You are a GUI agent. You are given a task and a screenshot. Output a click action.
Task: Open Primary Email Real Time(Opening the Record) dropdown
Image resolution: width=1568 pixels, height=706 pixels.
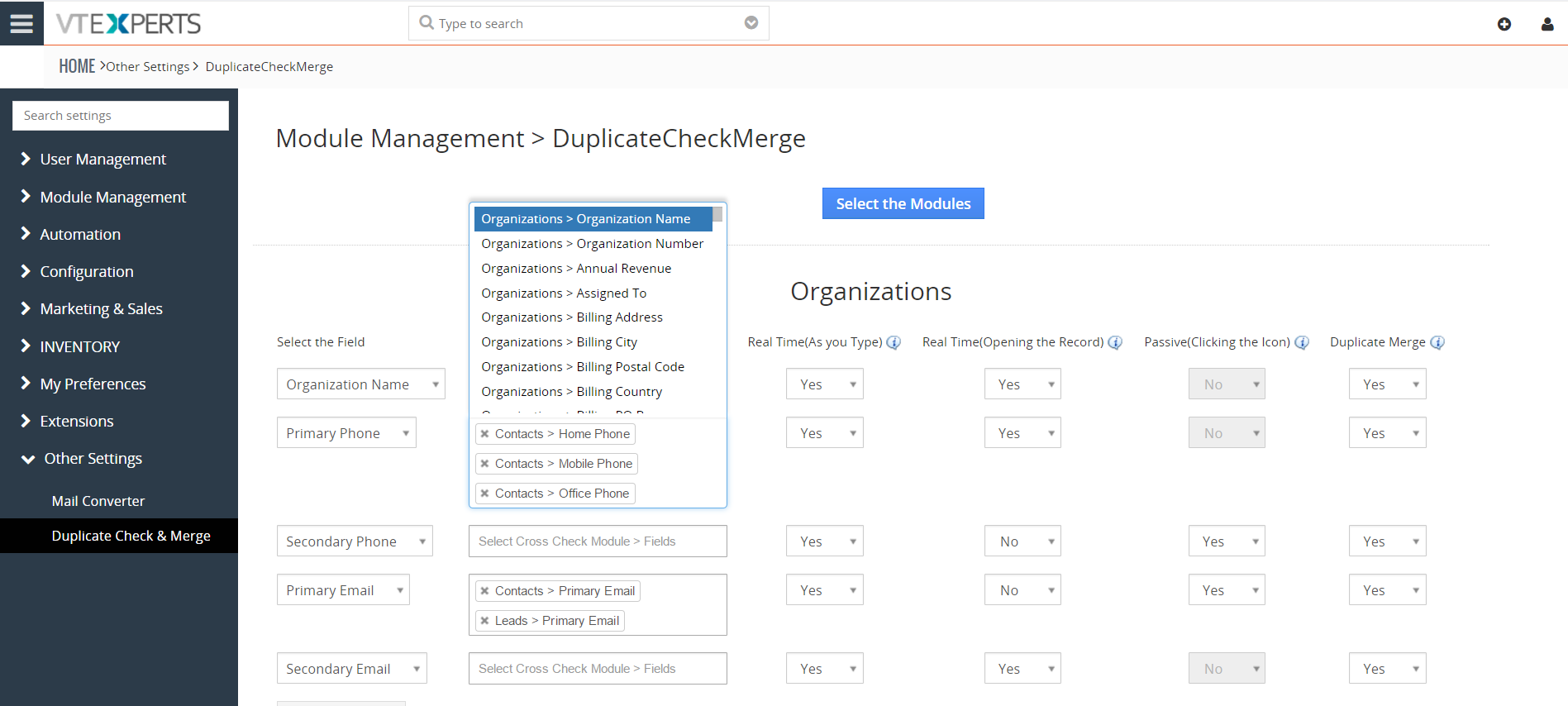click(x=1022, y=590)
